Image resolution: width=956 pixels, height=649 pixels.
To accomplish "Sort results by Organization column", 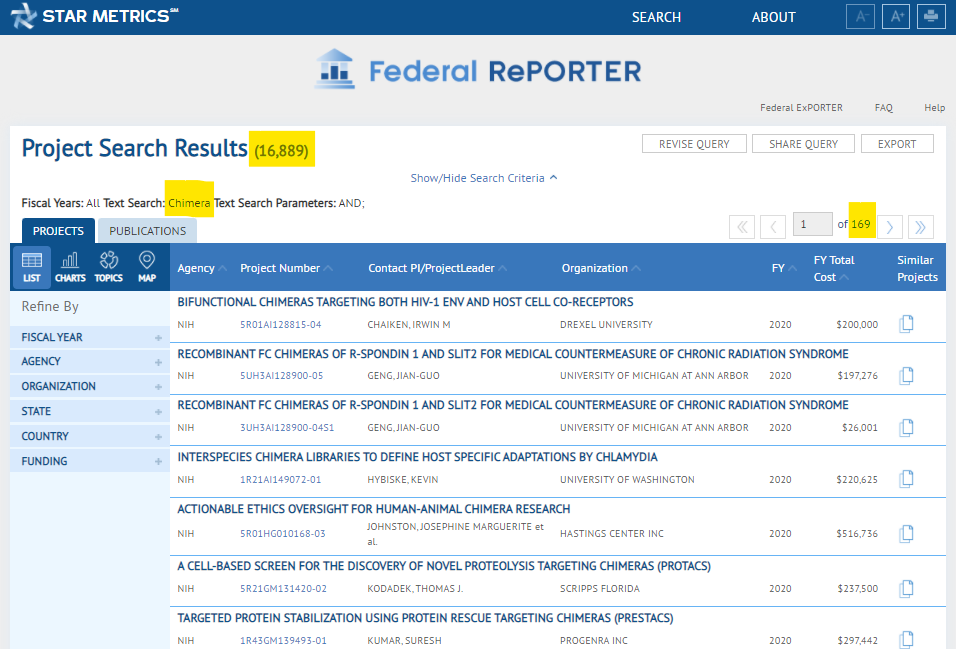I will coord(601,268).
